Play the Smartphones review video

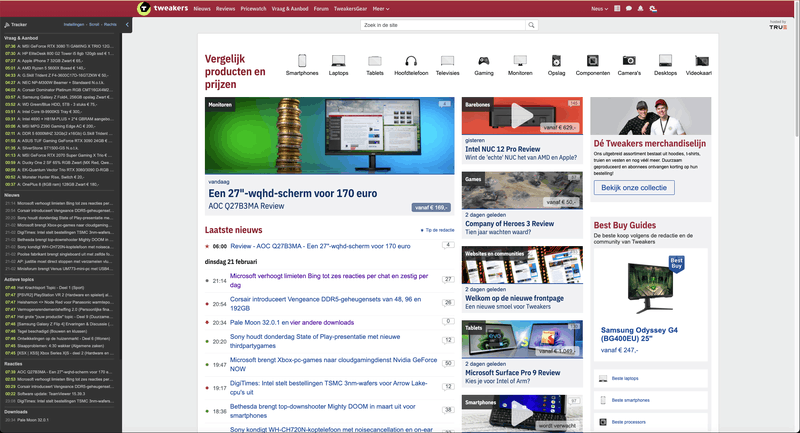pos(522,414)
